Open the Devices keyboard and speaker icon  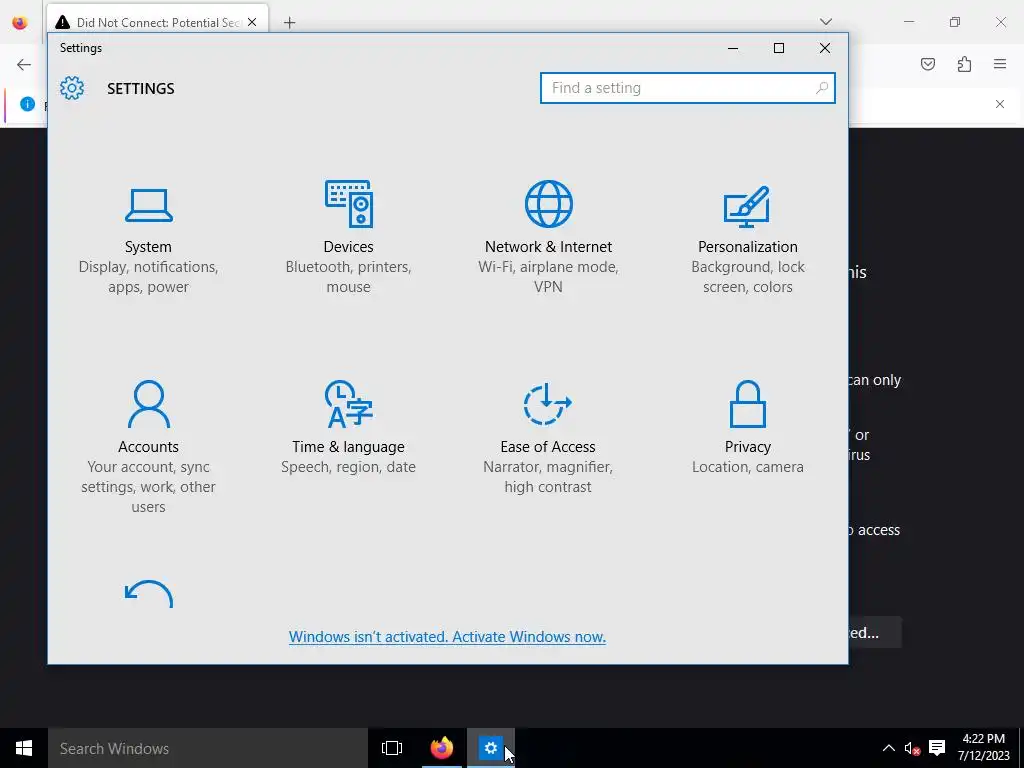point(349,204)
